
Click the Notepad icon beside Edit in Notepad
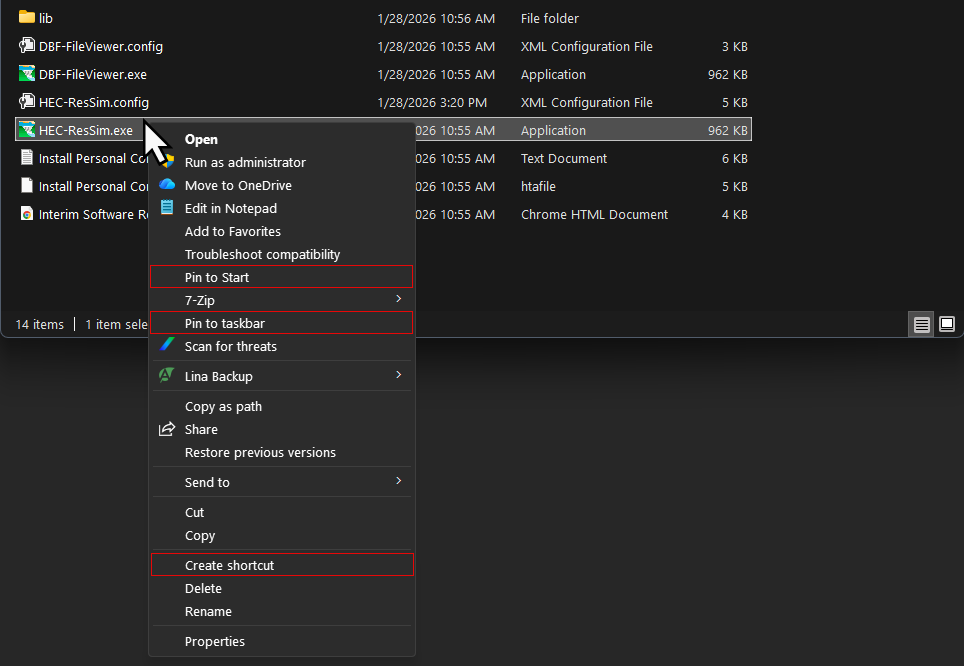pyautogui.click(x=167, y=208)
